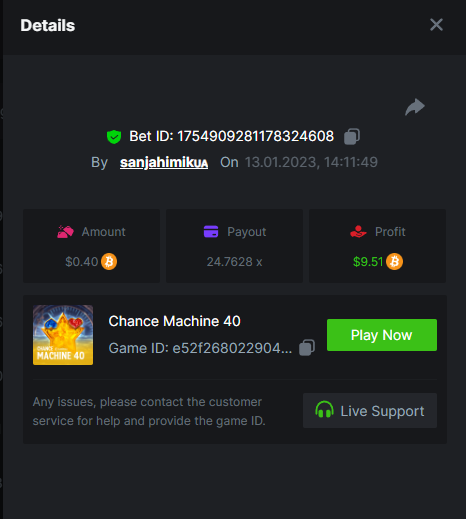The image size is (466, 519).
Task: Copy the Bet ID number
Action: [x=352, y=136]
